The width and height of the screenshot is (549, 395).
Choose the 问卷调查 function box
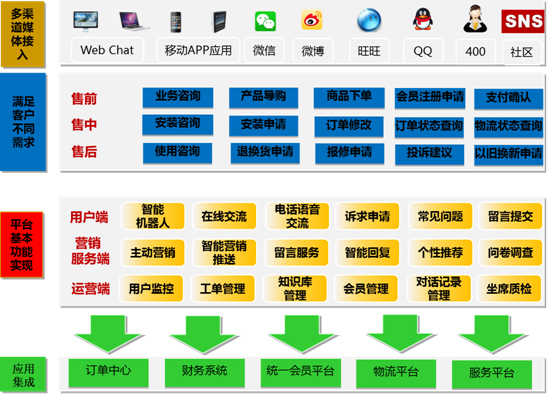510,252
